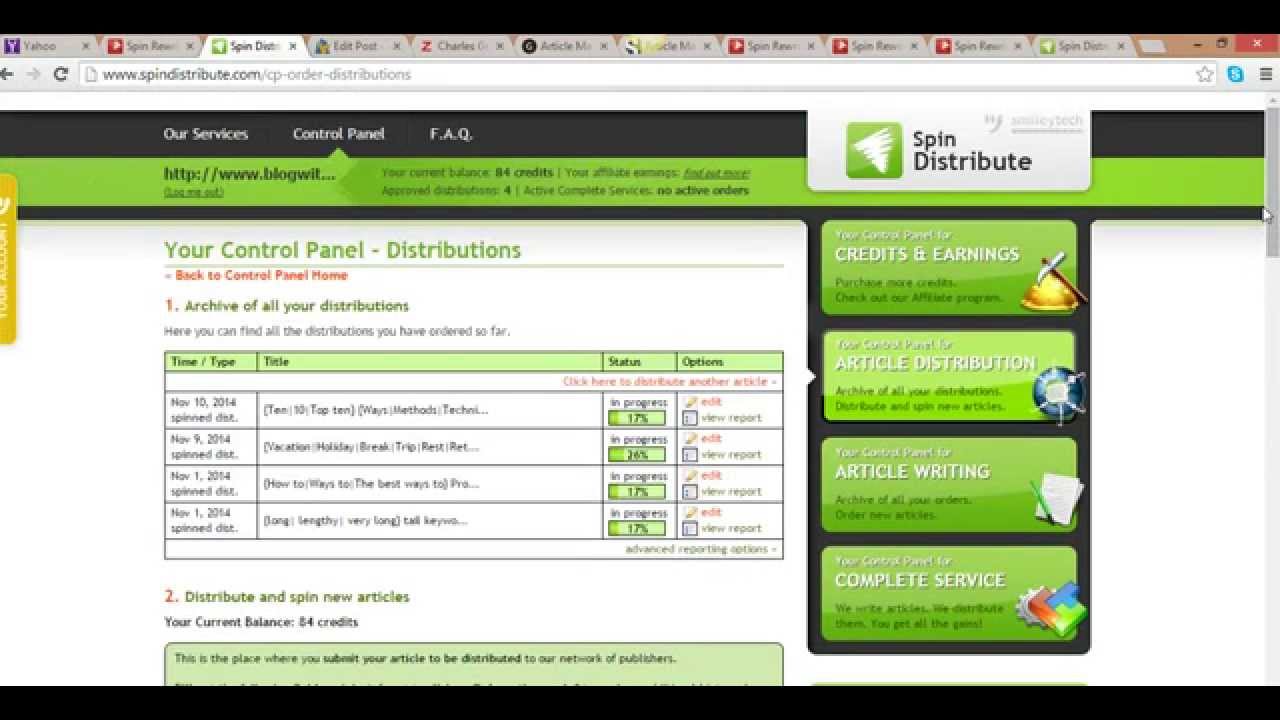Click the '(Log me out)' link
Screen dimensions: 1280x720
193,192
